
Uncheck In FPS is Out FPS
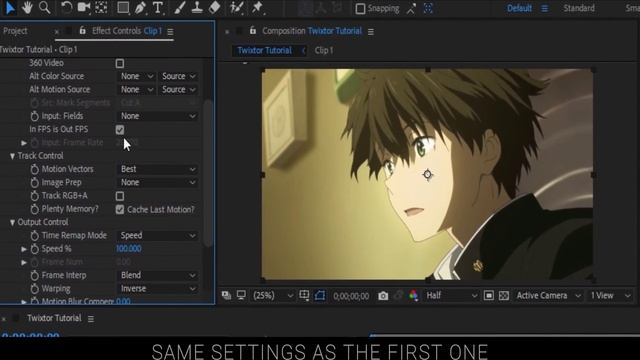pyautogui.click(x=120, y=130)
